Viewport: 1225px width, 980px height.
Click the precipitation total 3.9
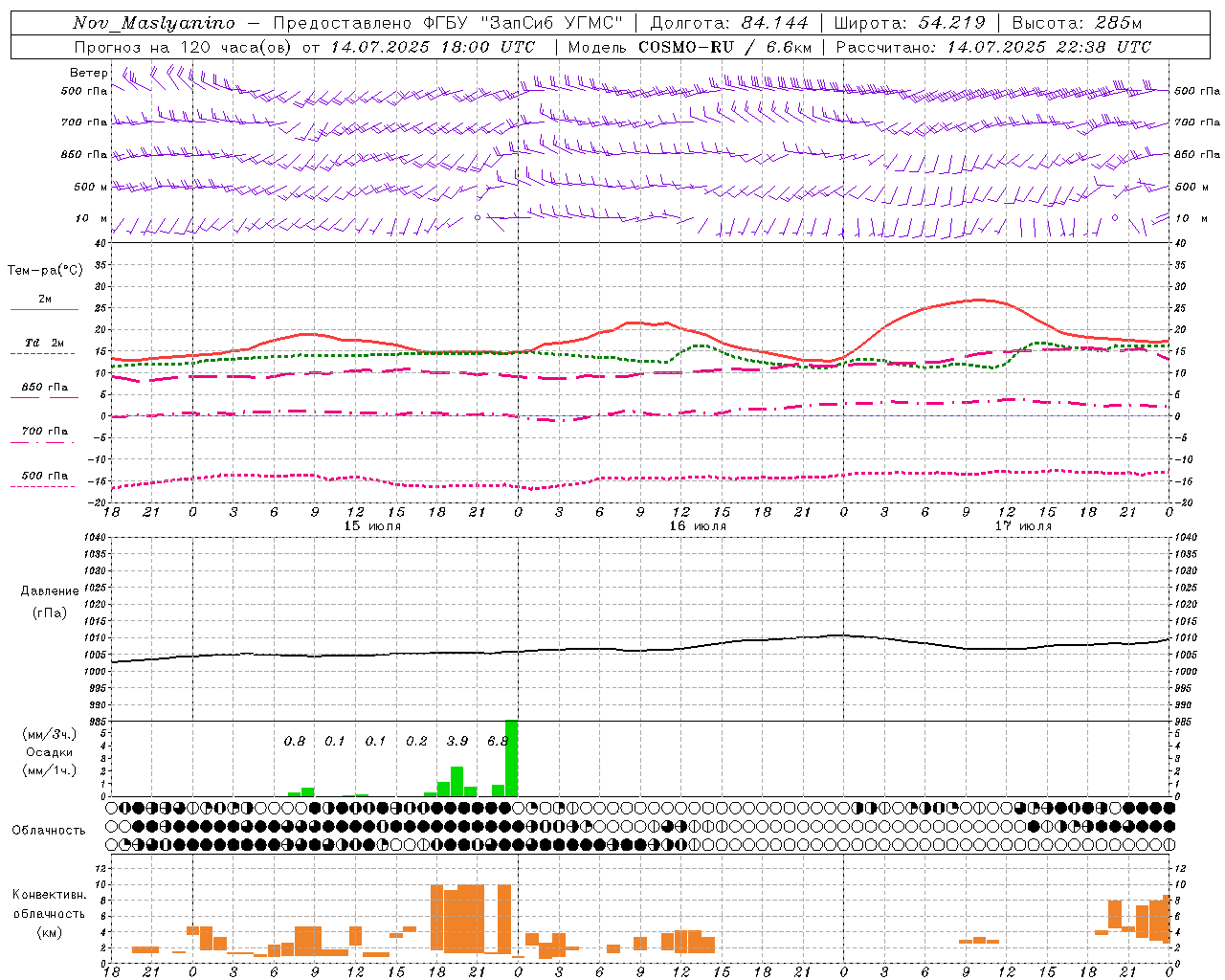(x=457, y=742)
